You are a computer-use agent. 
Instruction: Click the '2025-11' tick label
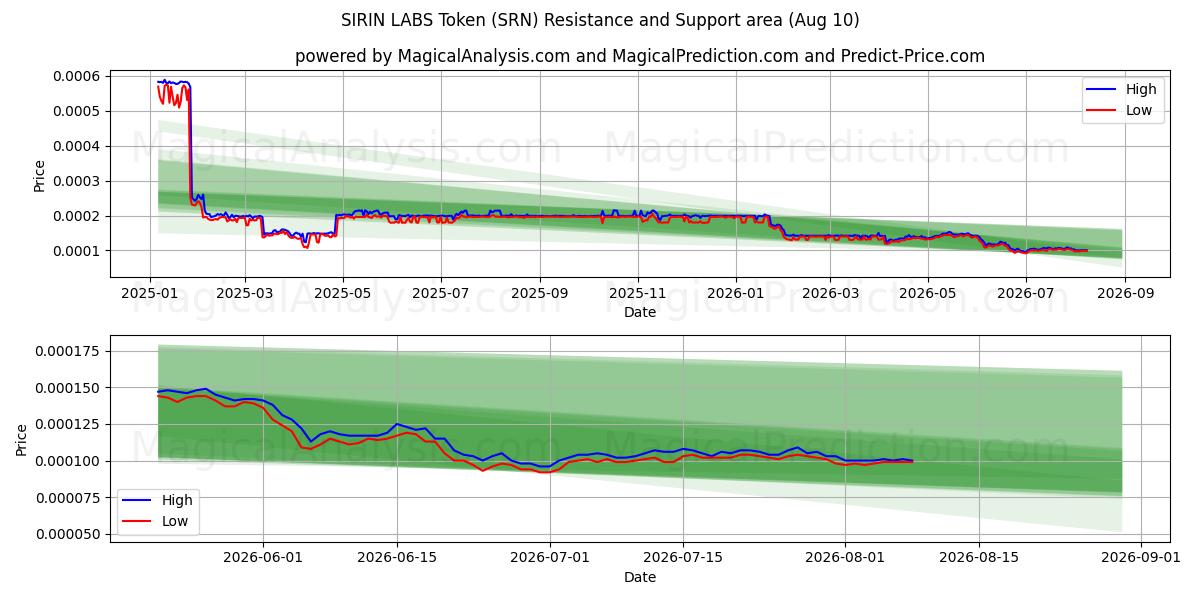point(638,294)
